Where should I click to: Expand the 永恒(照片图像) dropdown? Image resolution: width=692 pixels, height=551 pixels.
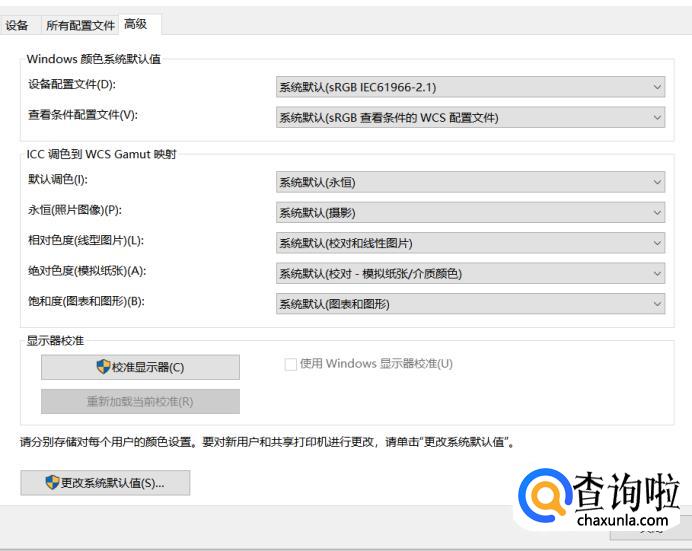(x=470, y=213)
